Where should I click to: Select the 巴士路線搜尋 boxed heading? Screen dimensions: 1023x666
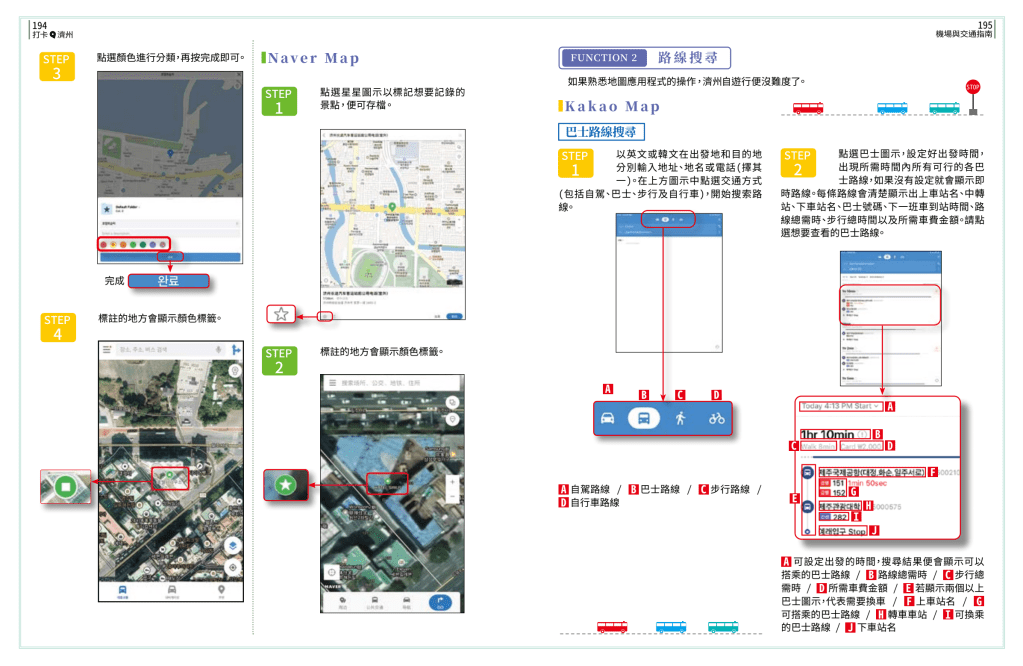tap(600, 131)
